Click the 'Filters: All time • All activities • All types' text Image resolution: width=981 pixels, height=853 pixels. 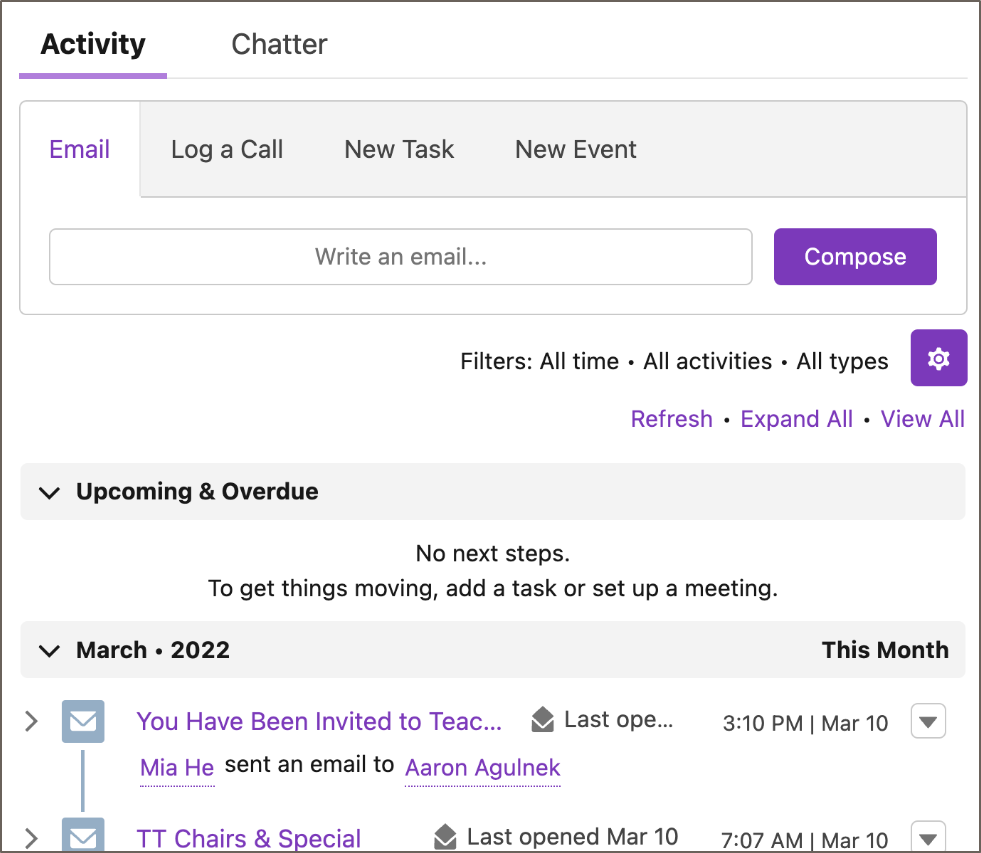tap(674, 361)
